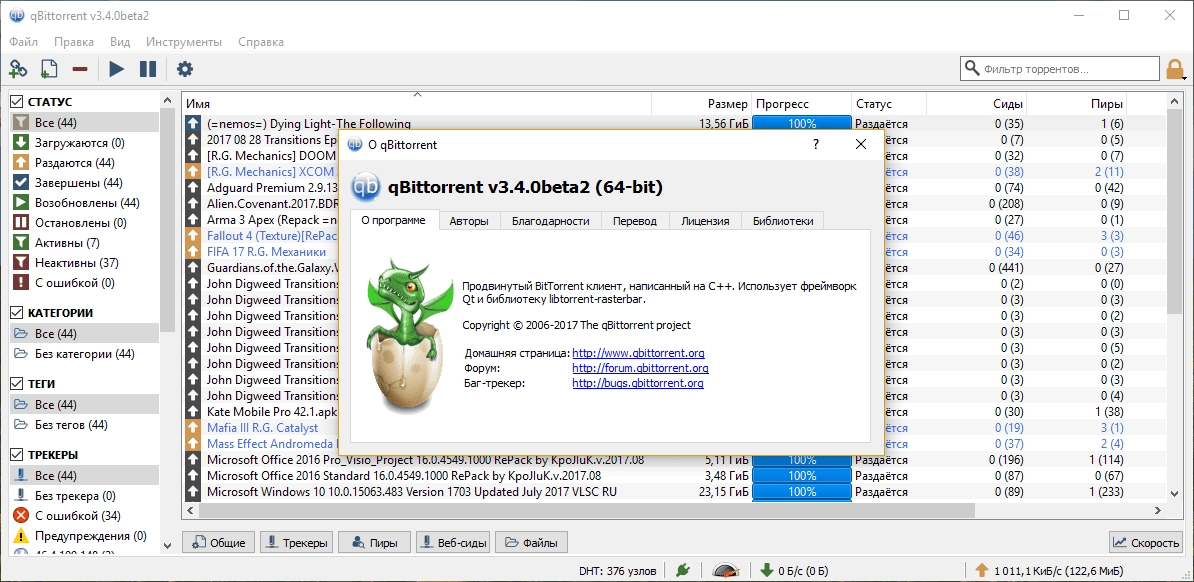Select the Неактивны (37) status filter
1194x582 pixels.
pyautogui.click(x=84, y=263)
